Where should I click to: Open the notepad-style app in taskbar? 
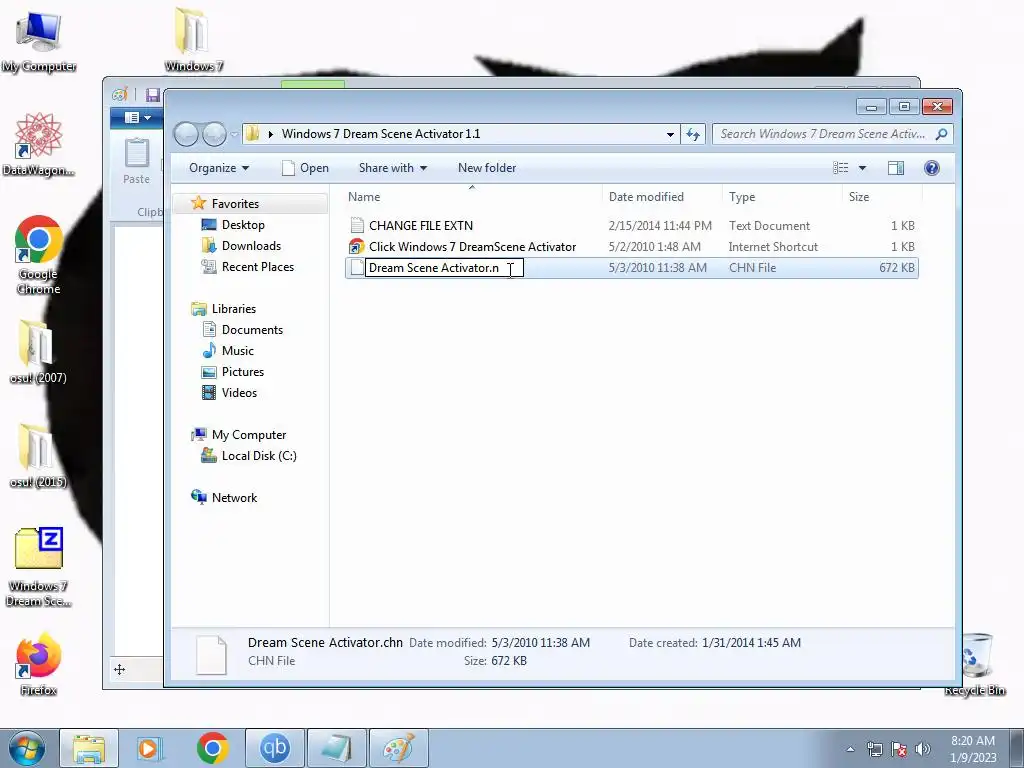[337, 748]
